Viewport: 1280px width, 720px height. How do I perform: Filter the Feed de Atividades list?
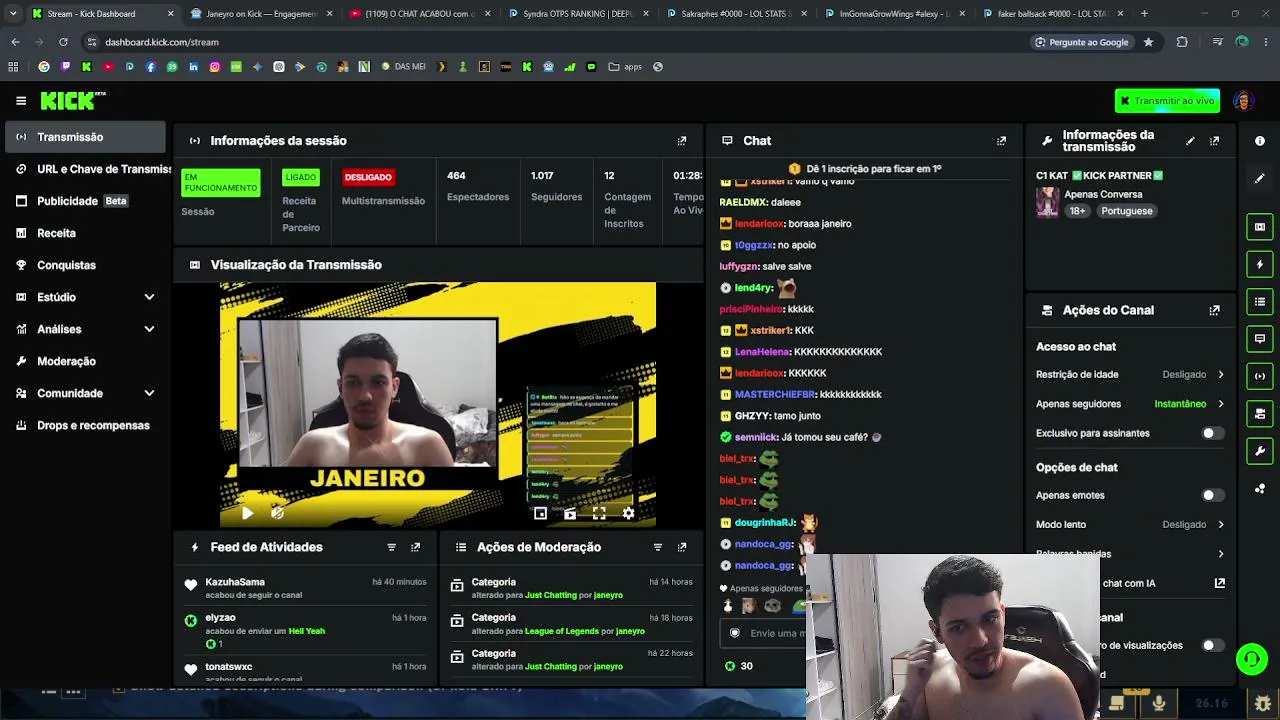[391, 547]
